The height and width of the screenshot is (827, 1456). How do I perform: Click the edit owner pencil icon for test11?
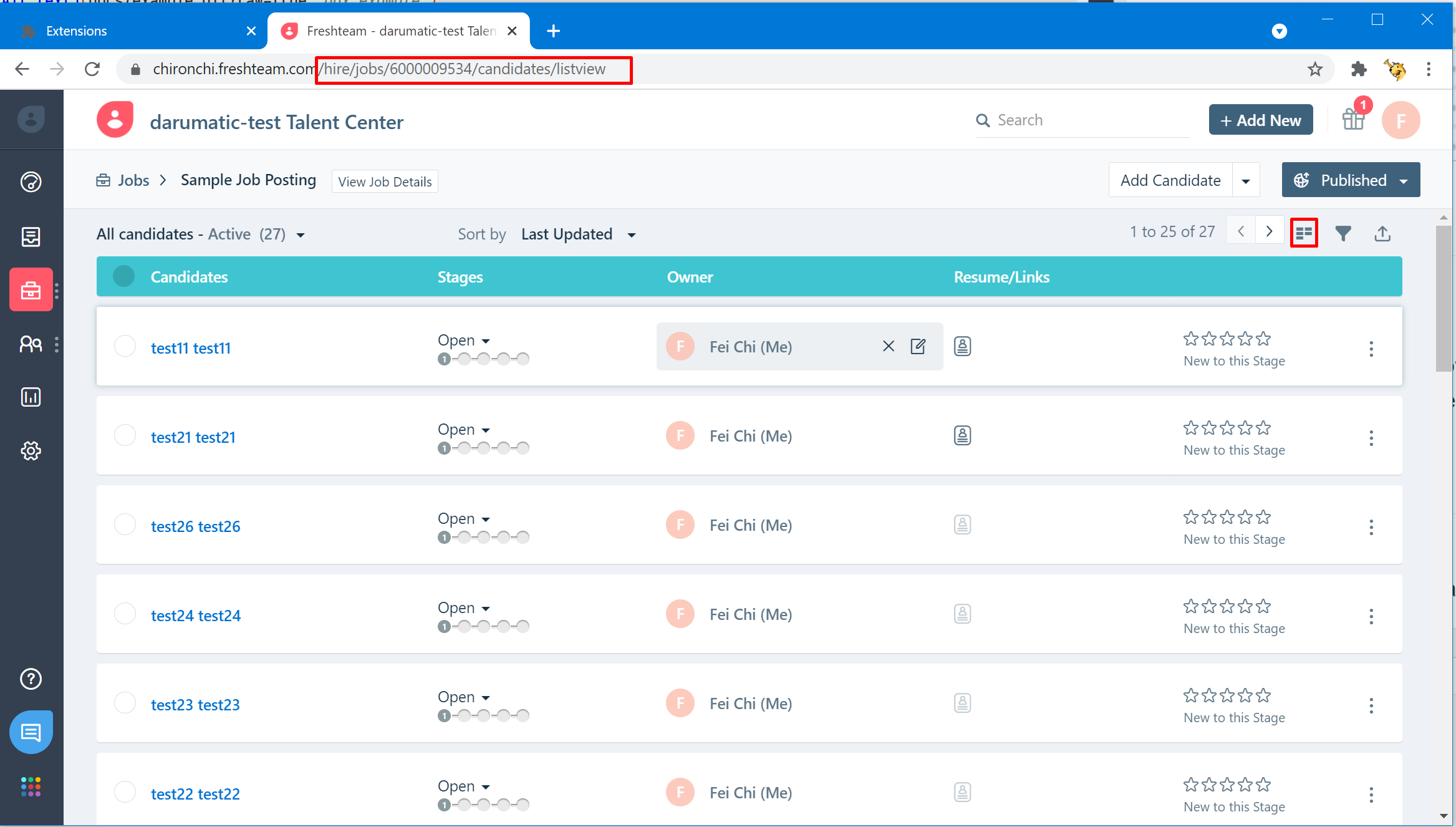(x=918, y=346)
